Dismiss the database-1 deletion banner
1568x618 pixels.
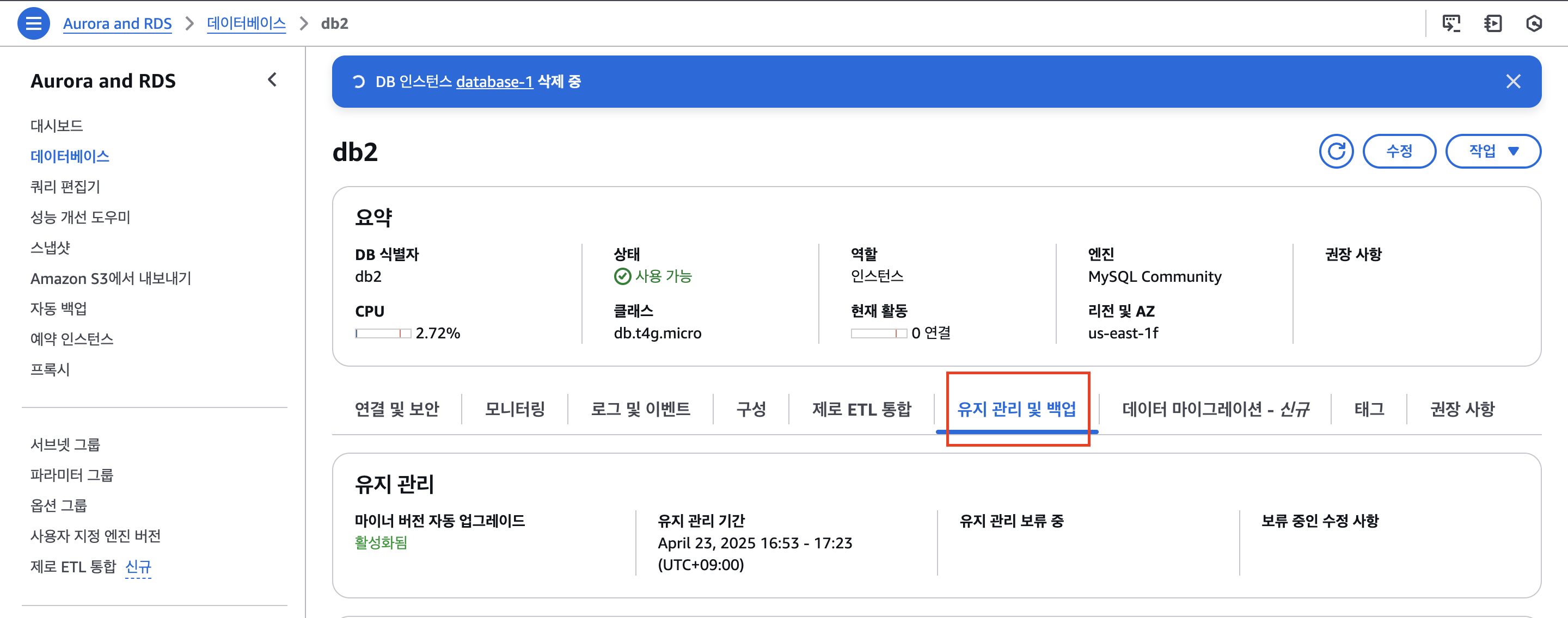pyautogui.click(x=1512, y=82)
